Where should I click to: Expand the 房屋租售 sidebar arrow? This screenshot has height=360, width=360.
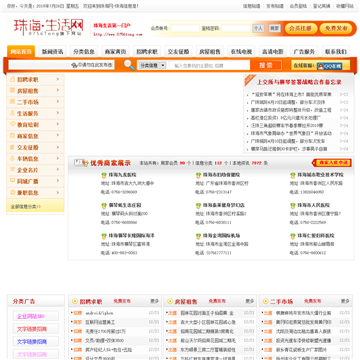coord(58,90)
